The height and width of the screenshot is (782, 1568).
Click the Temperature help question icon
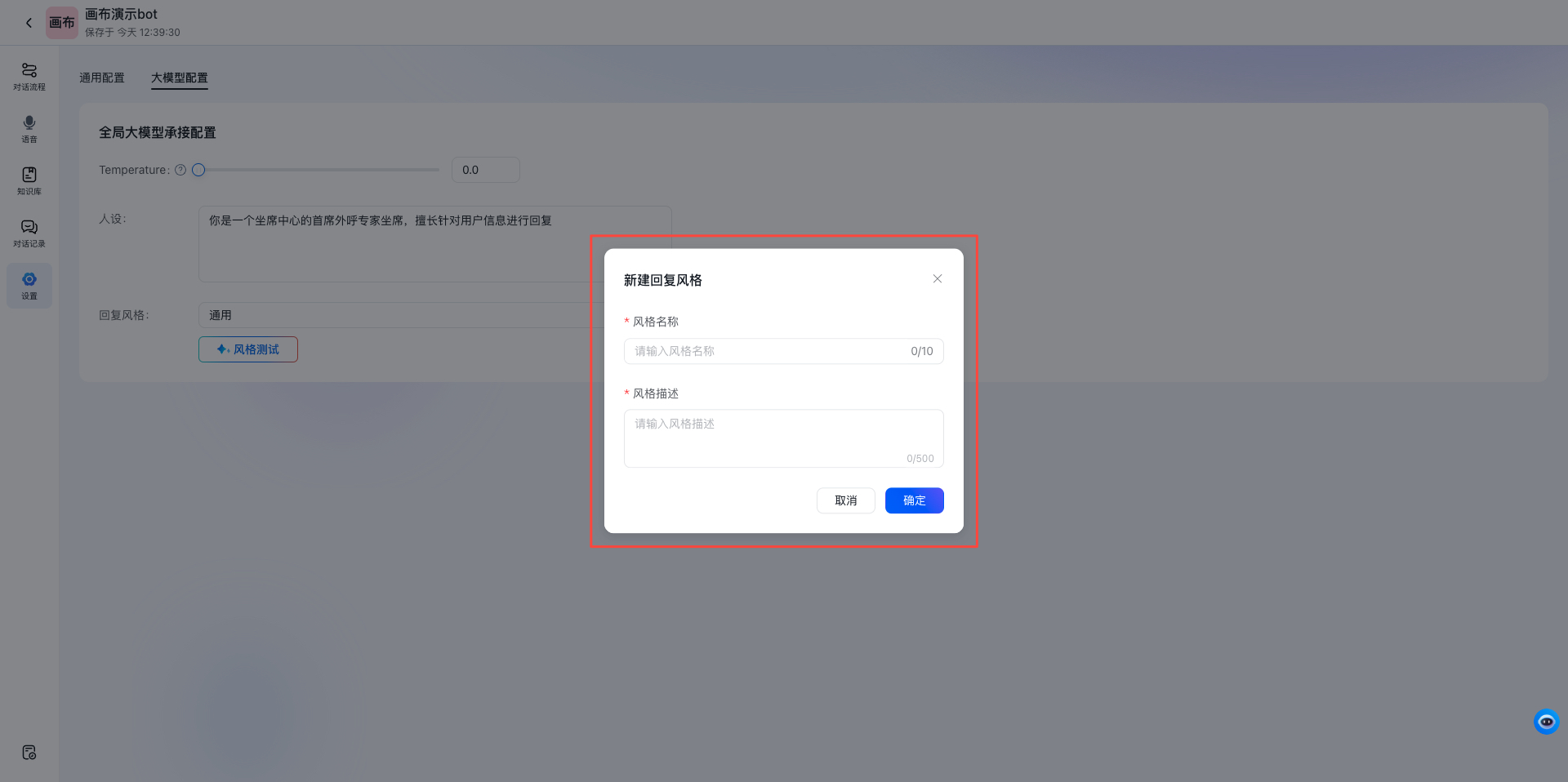click(180, 170)
